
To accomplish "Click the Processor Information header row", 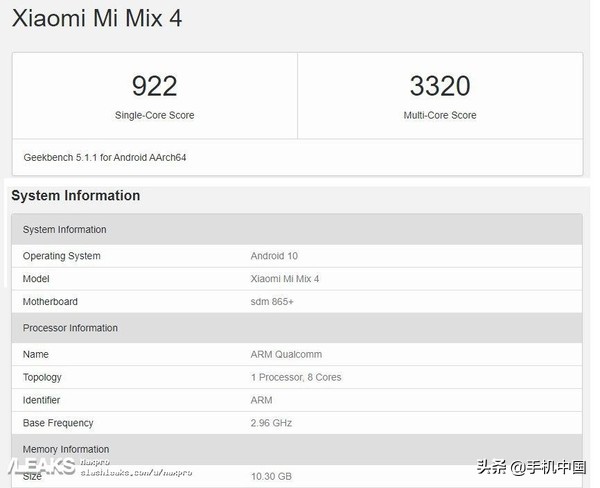I will click(x=297, y=328).
